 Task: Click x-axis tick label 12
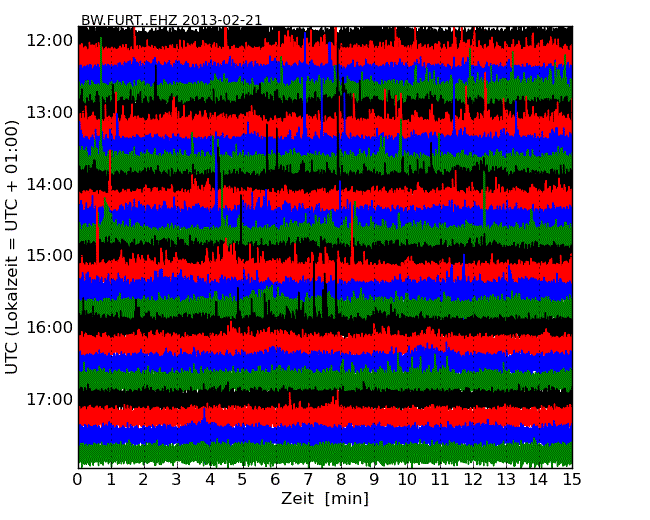click(x=473, y=480)
